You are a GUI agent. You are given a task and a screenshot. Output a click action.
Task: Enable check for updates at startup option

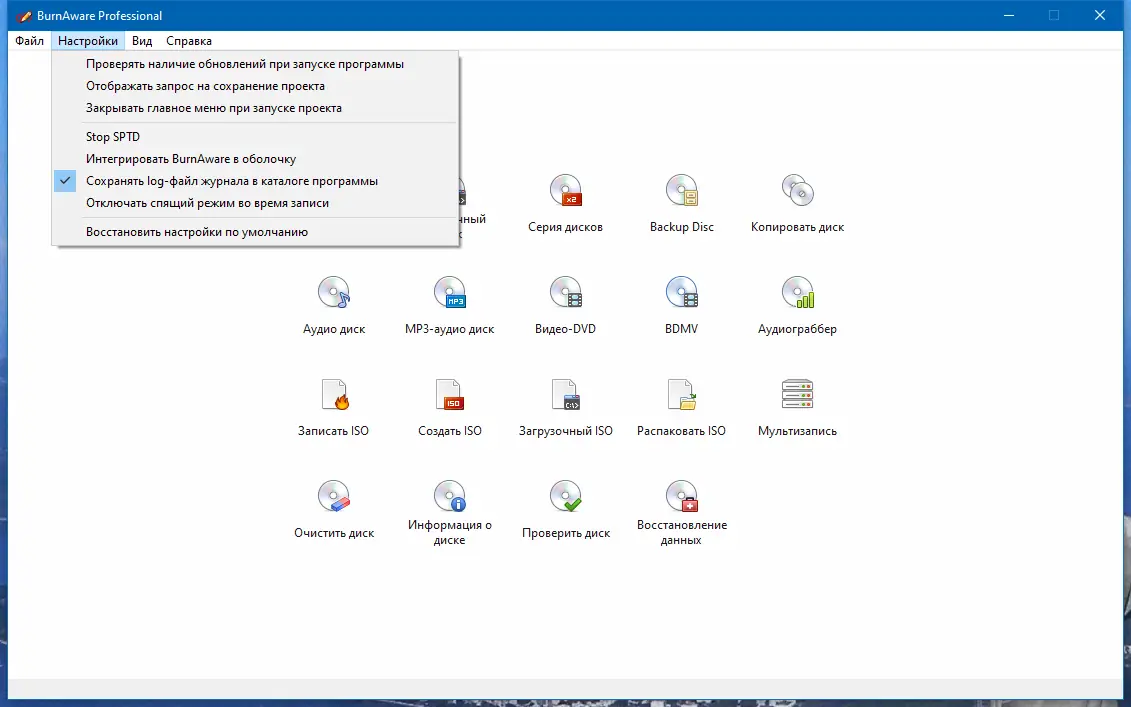click(255, 64)
